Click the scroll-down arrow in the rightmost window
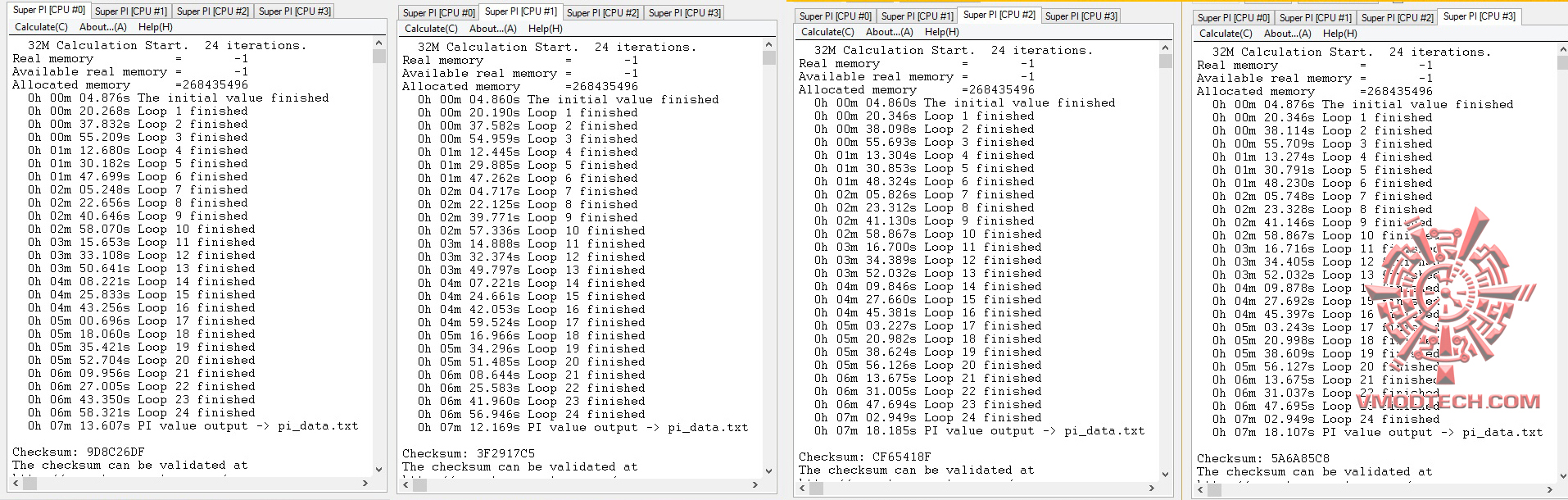The image size is (1568, 500). (1562, 476)
